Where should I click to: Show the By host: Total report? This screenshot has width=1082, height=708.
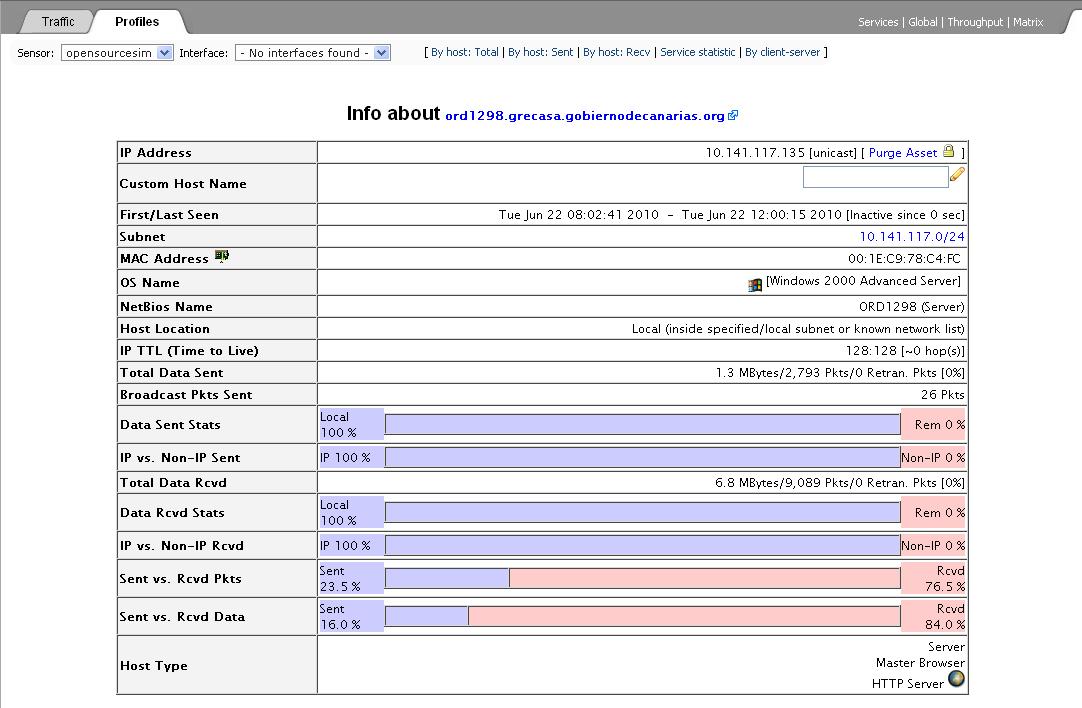(x=465, y=52)
